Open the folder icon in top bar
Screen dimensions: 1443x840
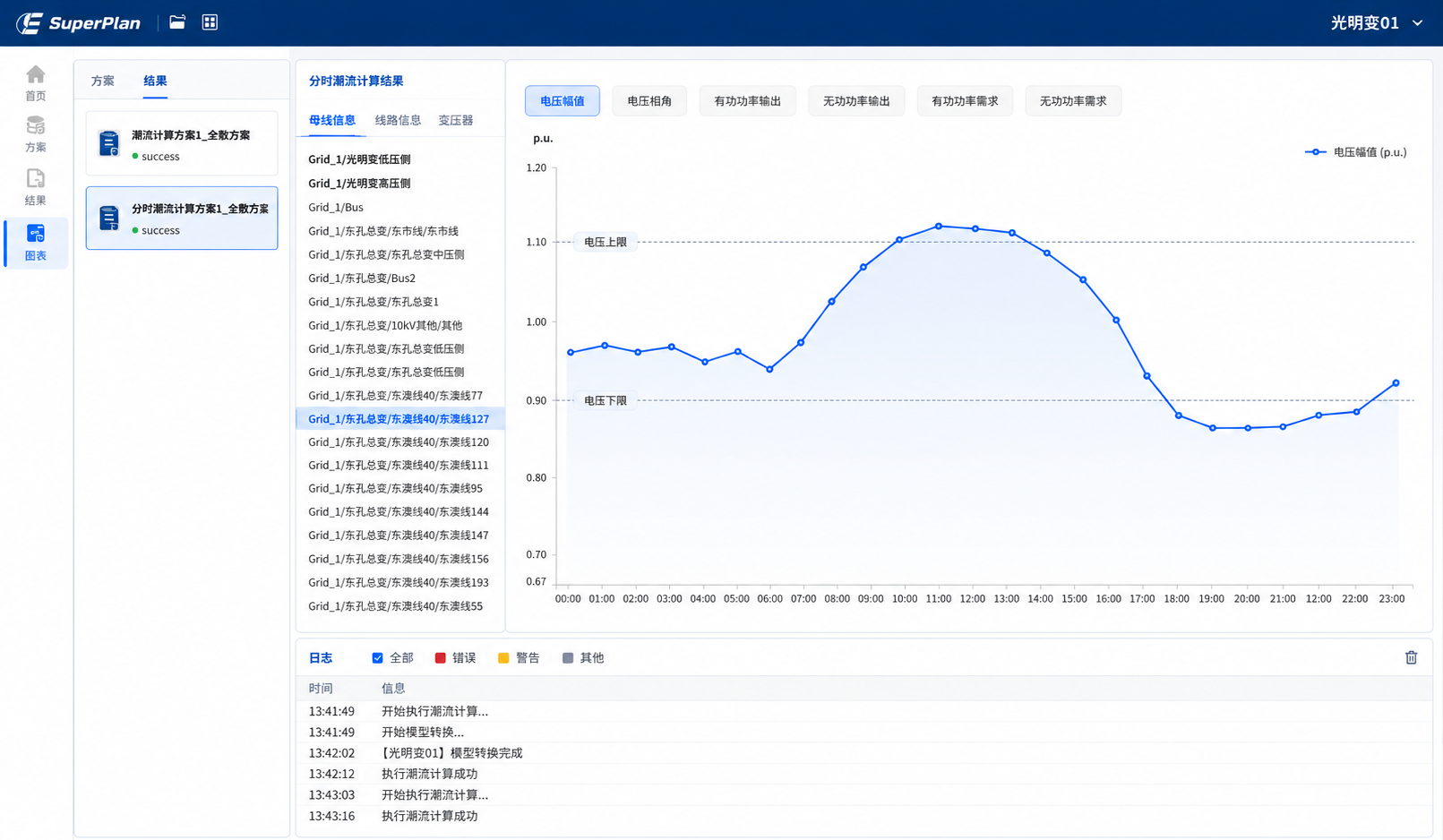point(177,22)
